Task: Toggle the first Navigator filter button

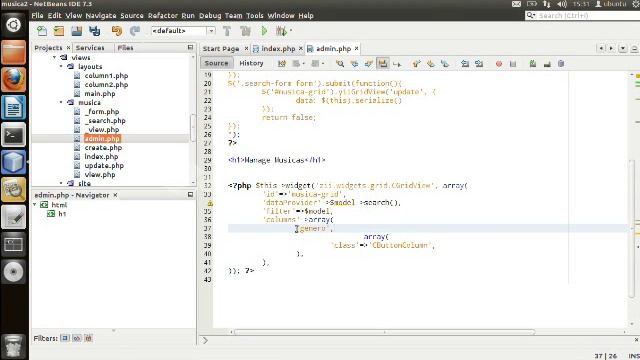Action: click(64, 338)
